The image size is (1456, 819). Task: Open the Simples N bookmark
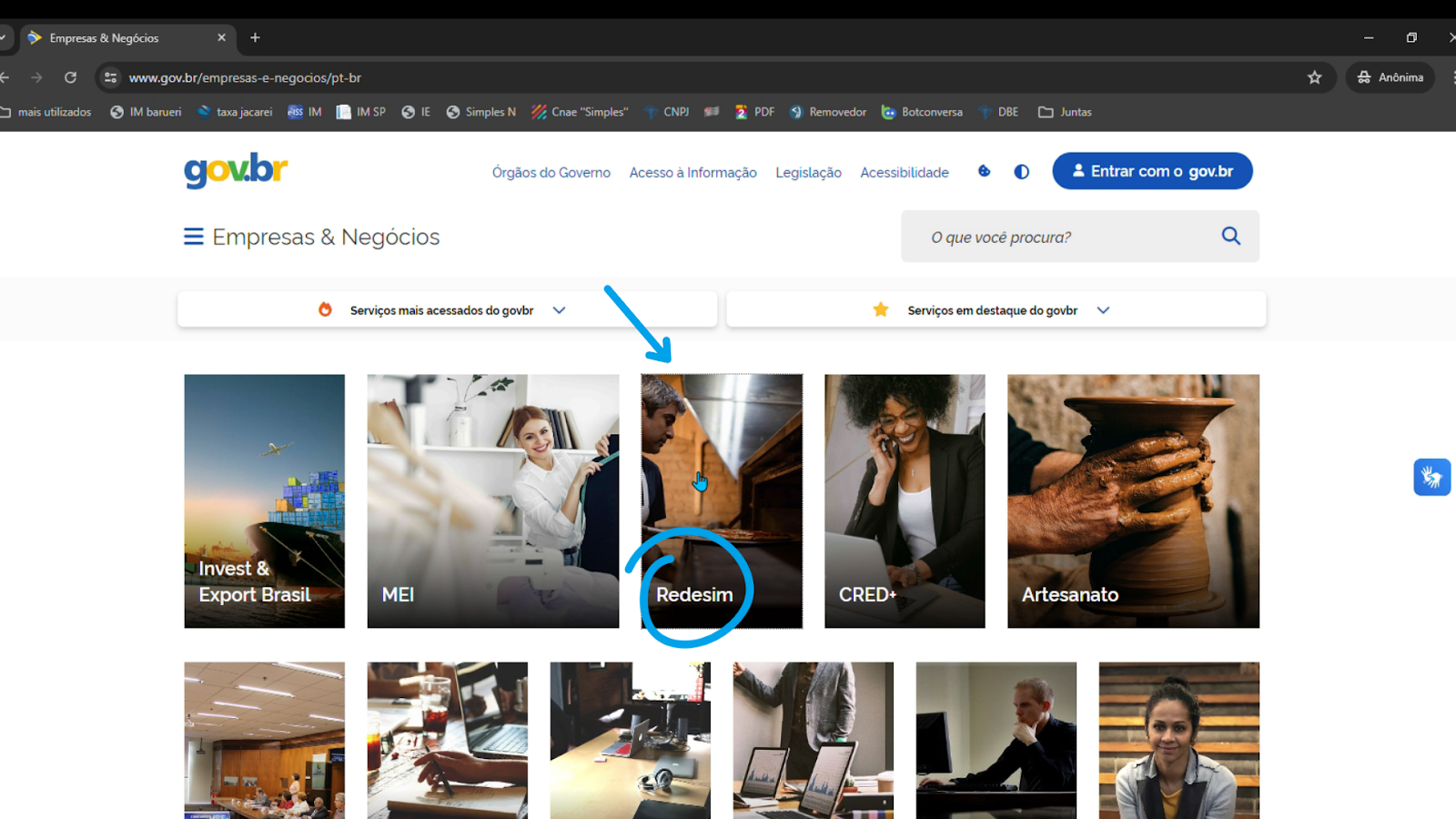480,112
